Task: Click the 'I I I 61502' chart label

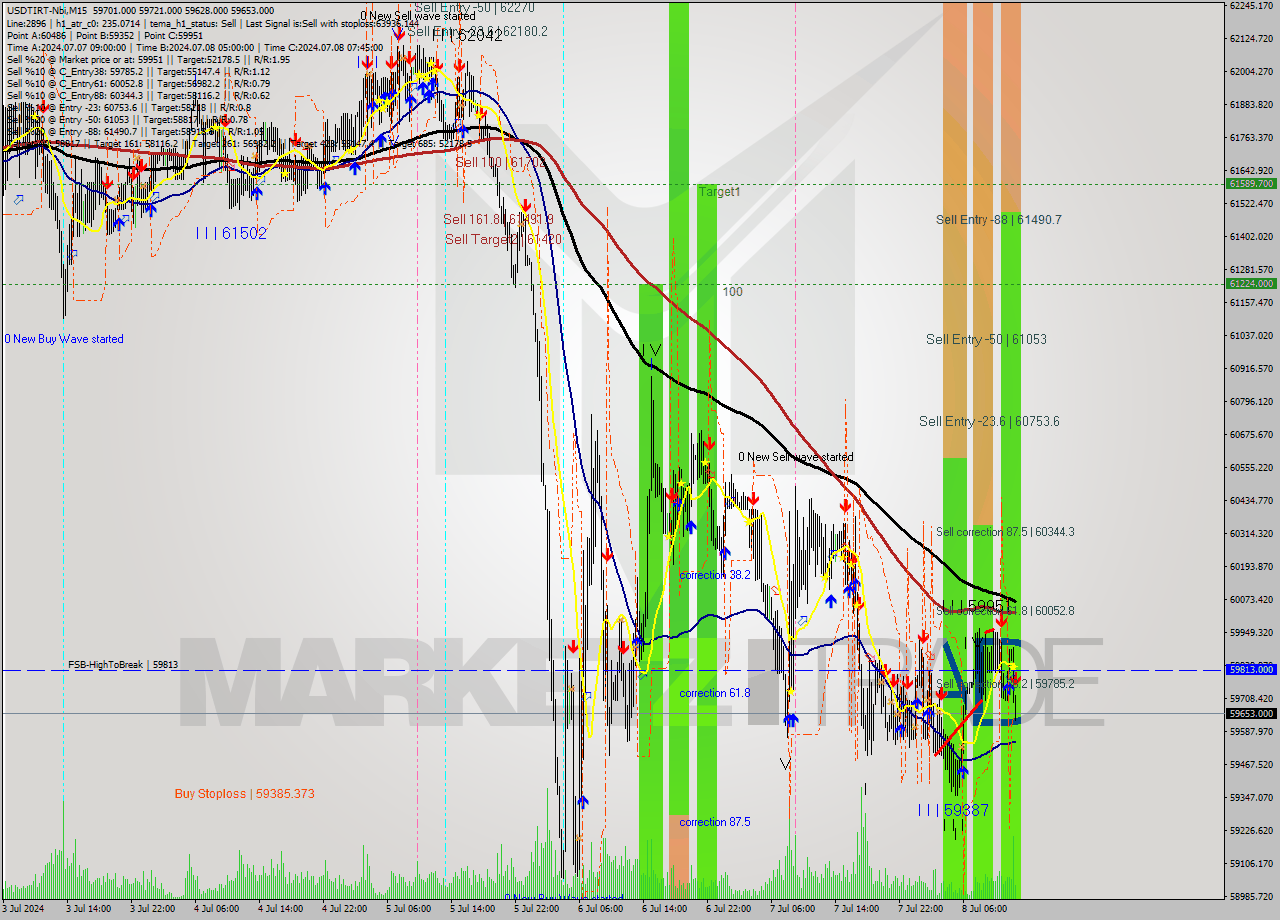Action: [x=231, y=233]
